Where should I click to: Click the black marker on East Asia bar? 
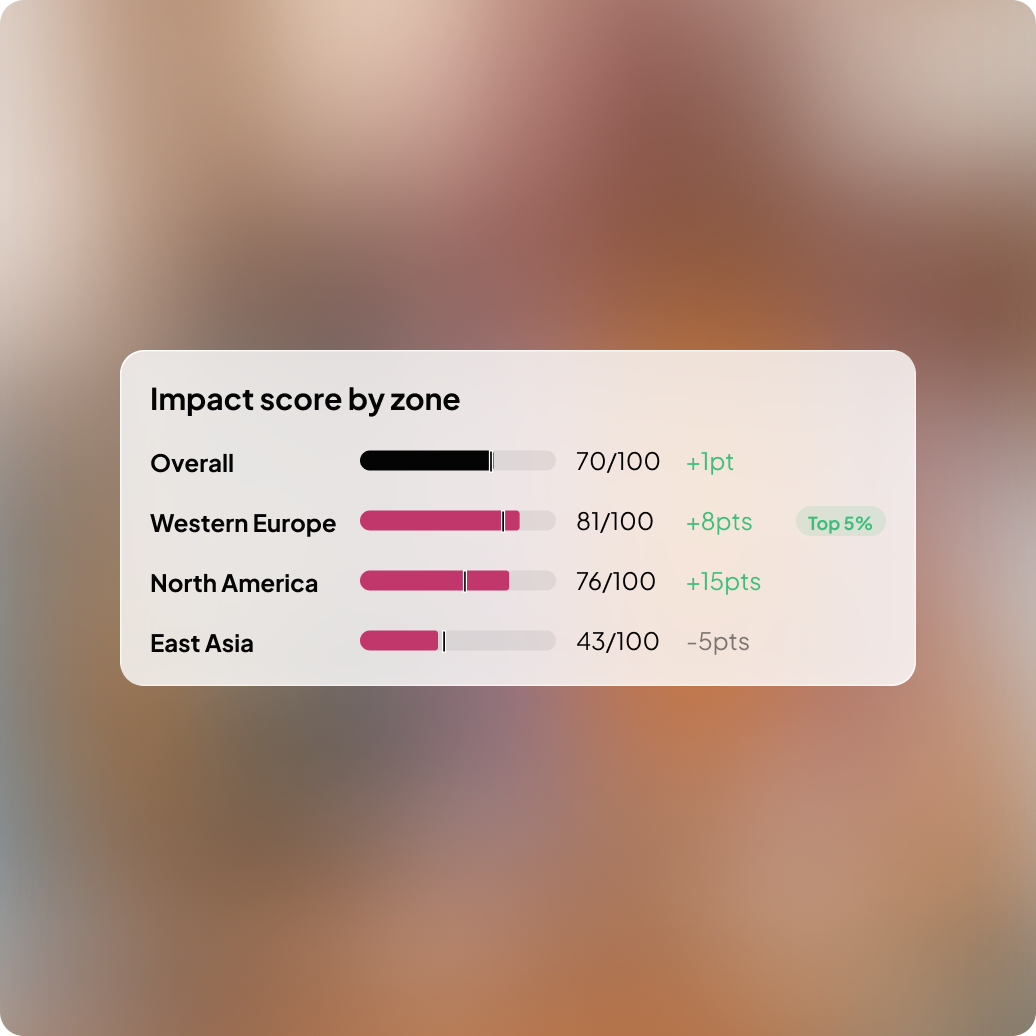point(444,641)
